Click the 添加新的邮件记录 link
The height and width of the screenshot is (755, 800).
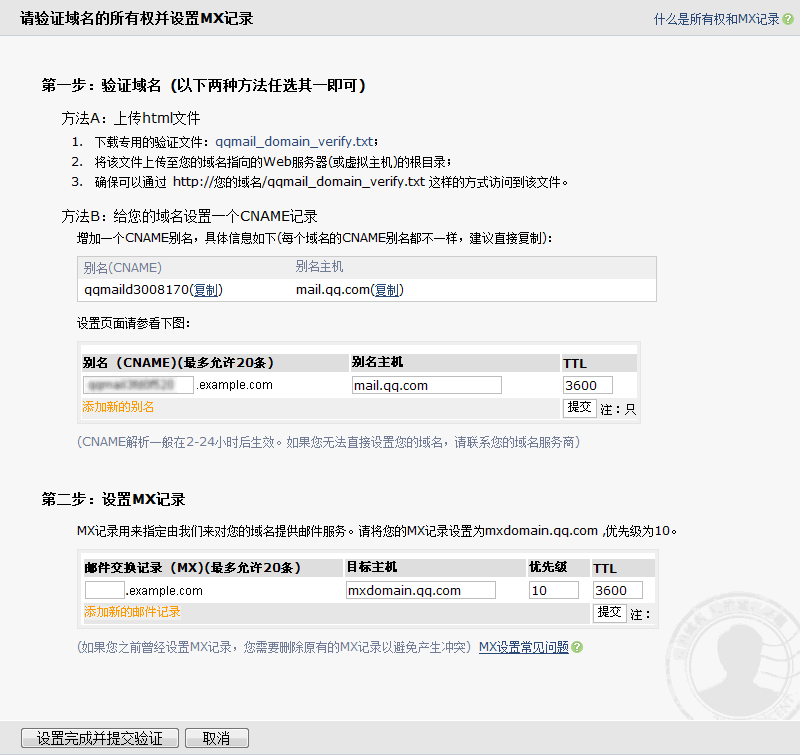[x=131, y=611]
